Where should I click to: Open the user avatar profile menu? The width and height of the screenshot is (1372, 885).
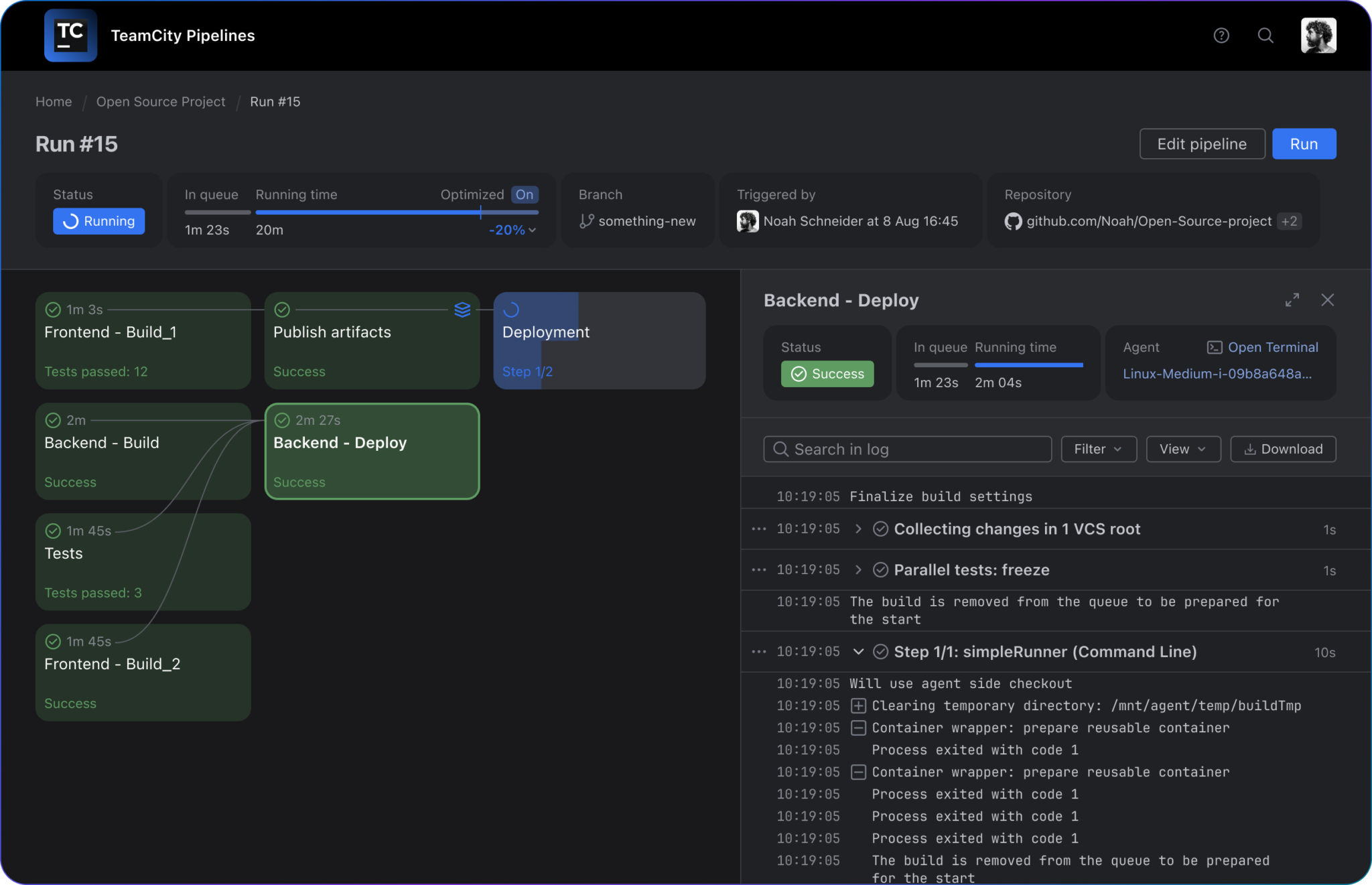pos(1318,36)
